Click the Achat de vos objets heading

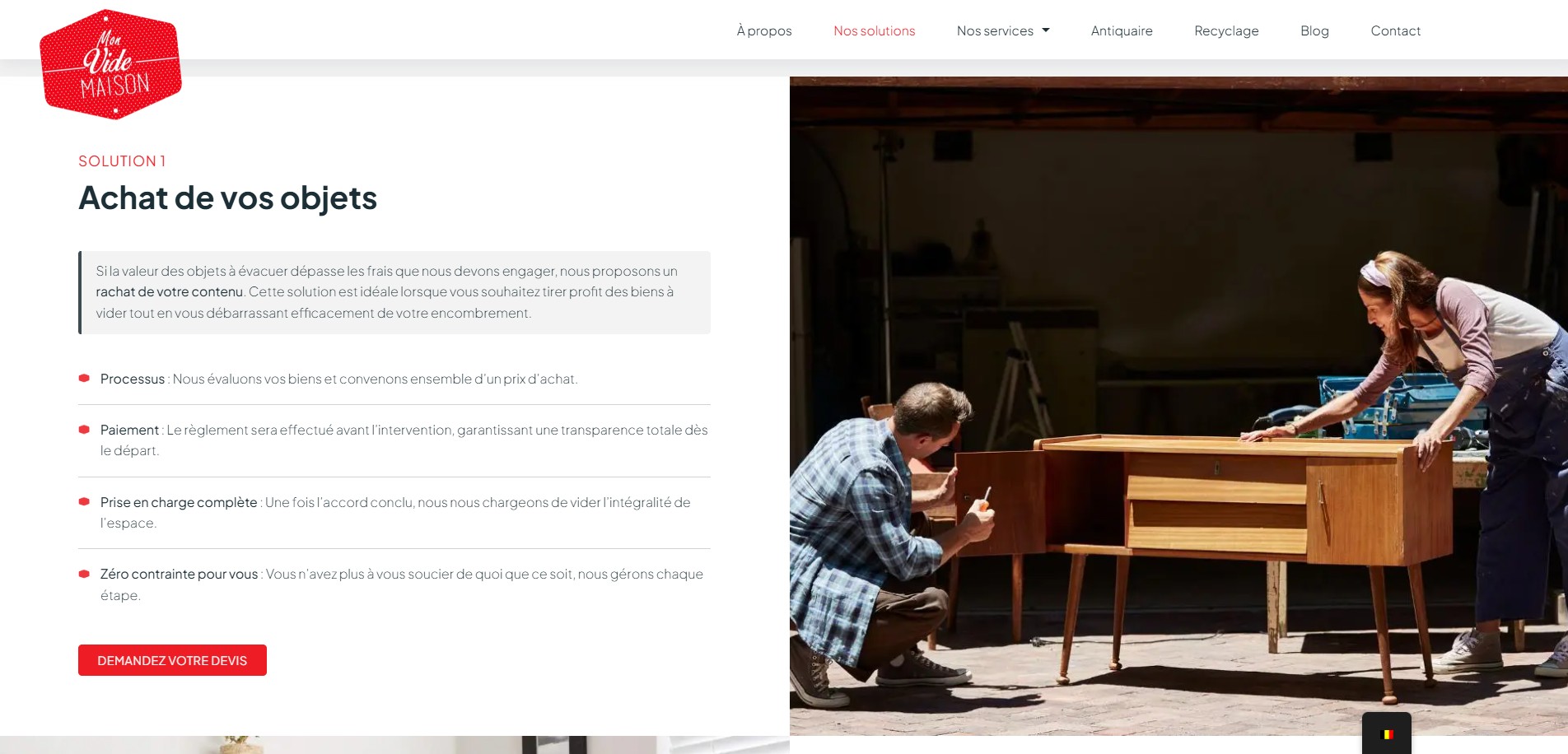click(227, 198)
